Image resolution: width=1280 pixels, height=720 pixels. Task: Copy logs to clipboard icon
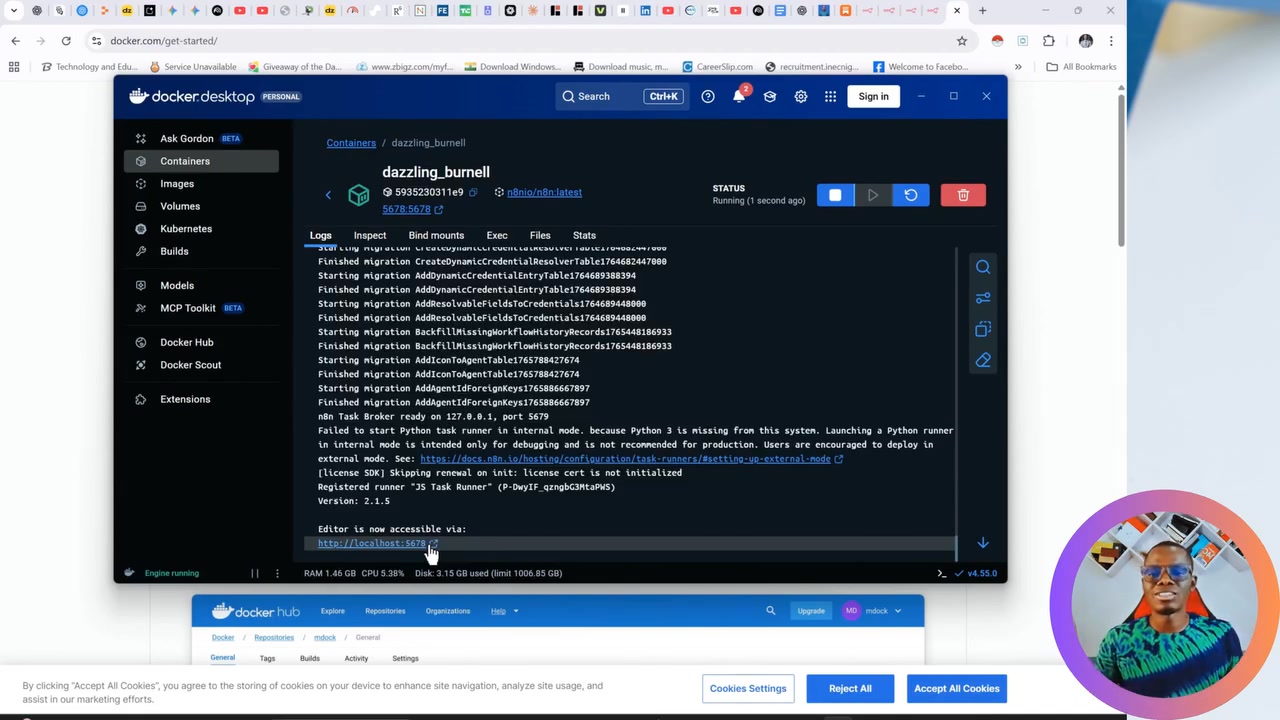(983, 329)
